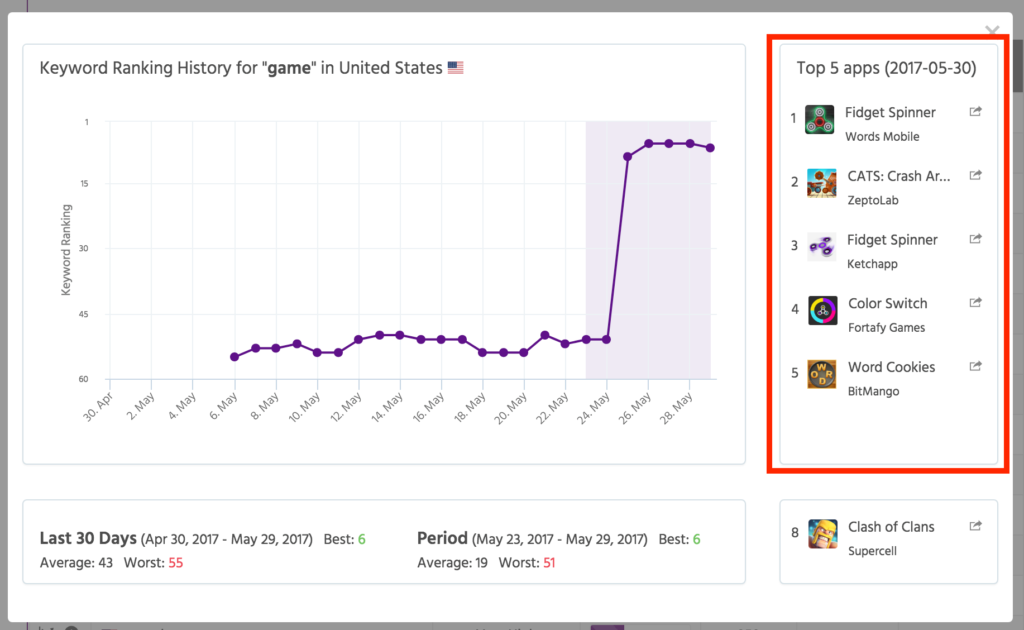This screenshot has height=630, width=1024.
Task: Click the 28. May axis label
Action: coord(676,409)
